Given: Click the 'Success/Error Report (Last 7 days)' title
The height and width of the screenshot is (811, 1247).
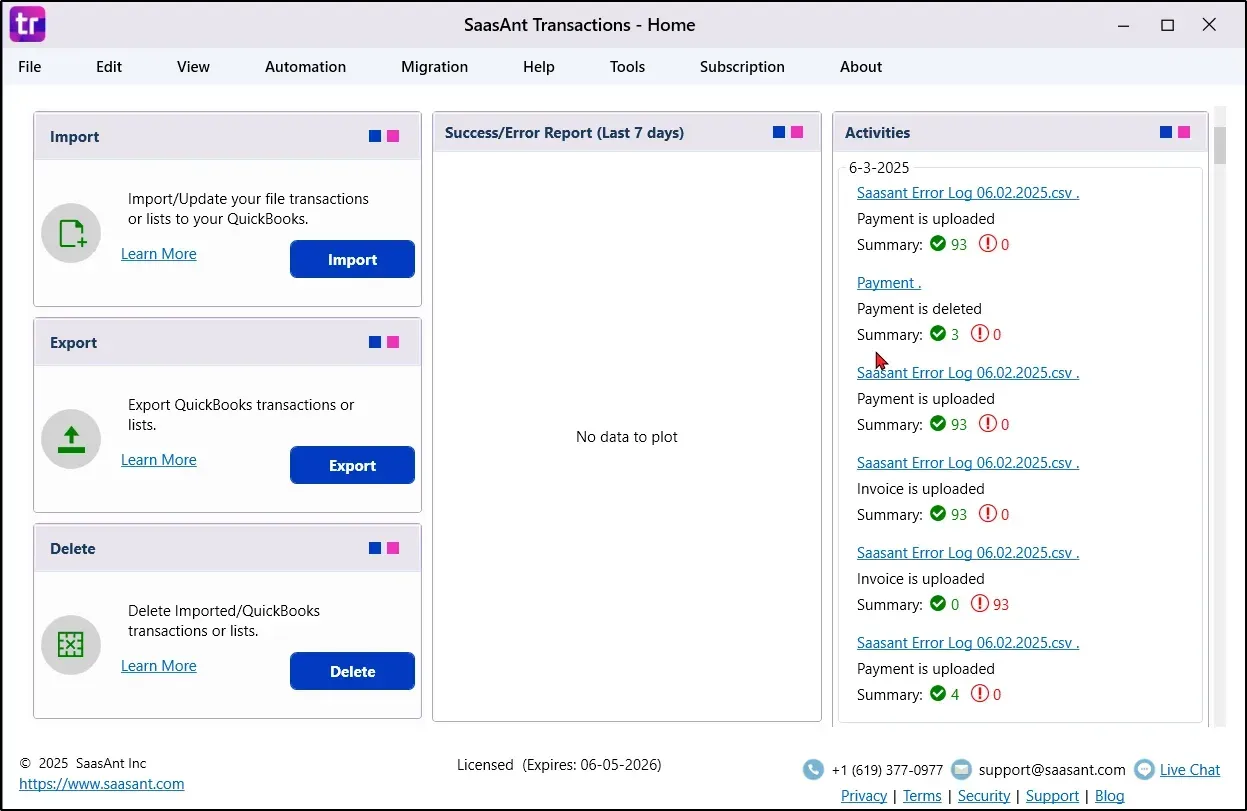Looking at the screenshot, I should pyautogui.click(x=564, y=132).
